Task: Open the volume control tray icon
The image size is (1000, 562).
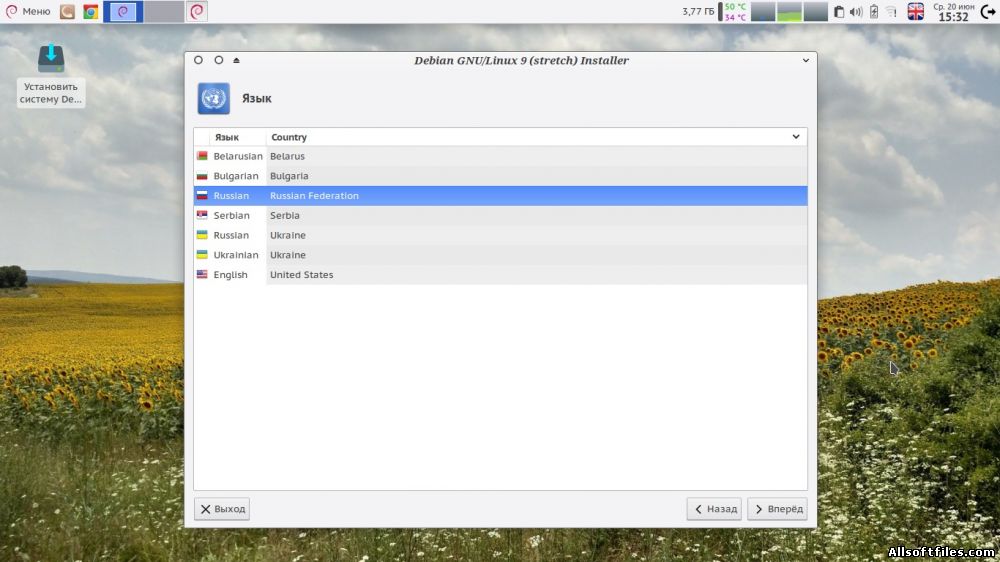Action: (856, 11)
